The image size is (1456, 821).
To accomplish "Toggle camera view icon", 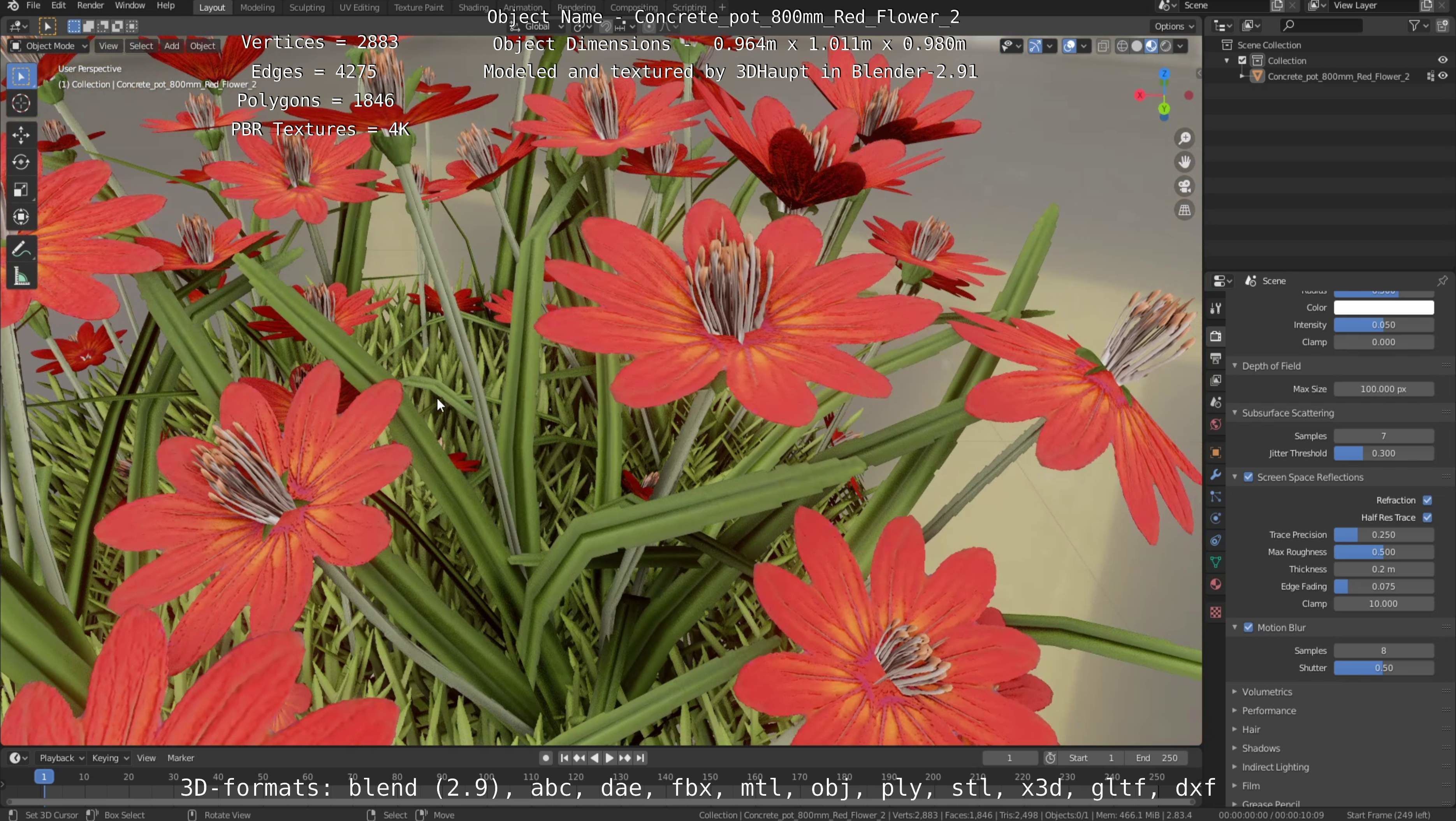I will click(1185, 186).
